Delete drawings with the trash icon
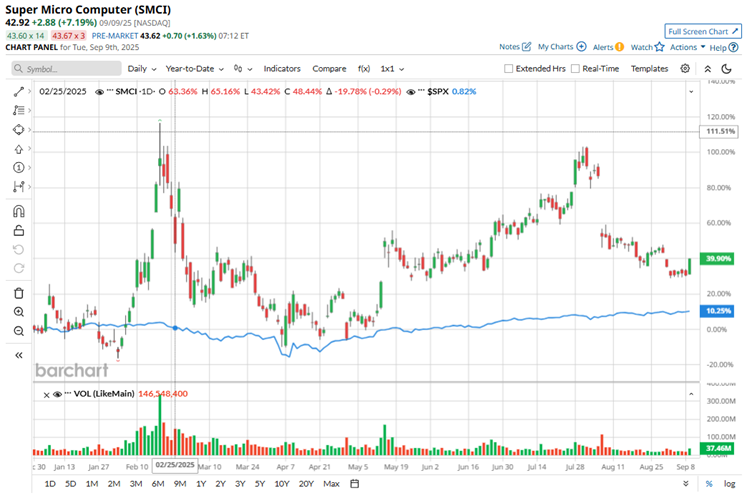752x498 pixels. (x=18, y=293)
